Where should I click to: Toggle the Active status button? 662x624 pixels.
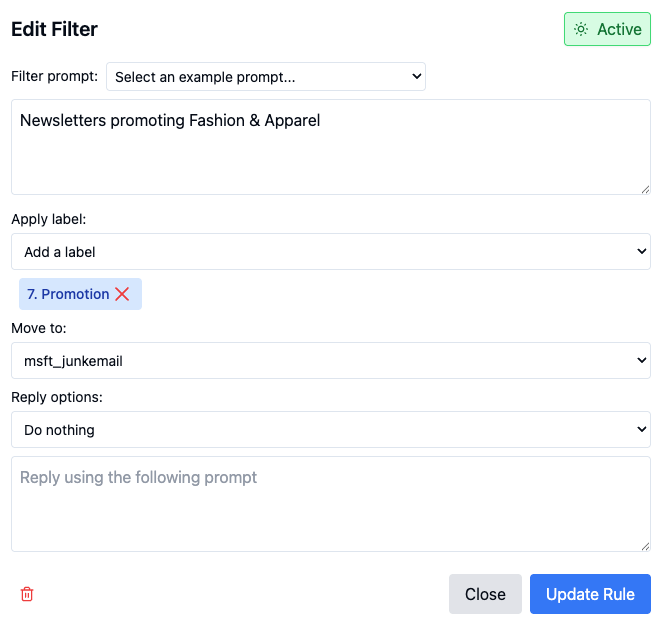click(x=607, y=29)
